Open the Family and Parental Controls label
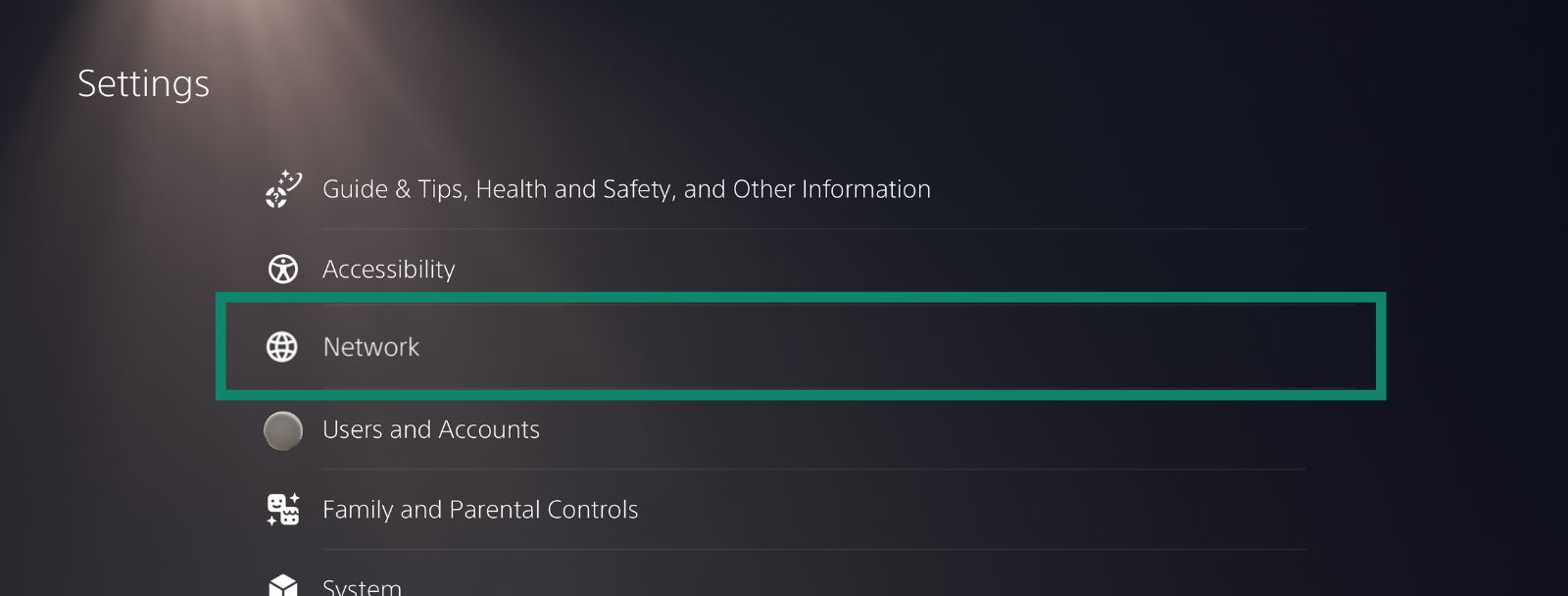 480,510
